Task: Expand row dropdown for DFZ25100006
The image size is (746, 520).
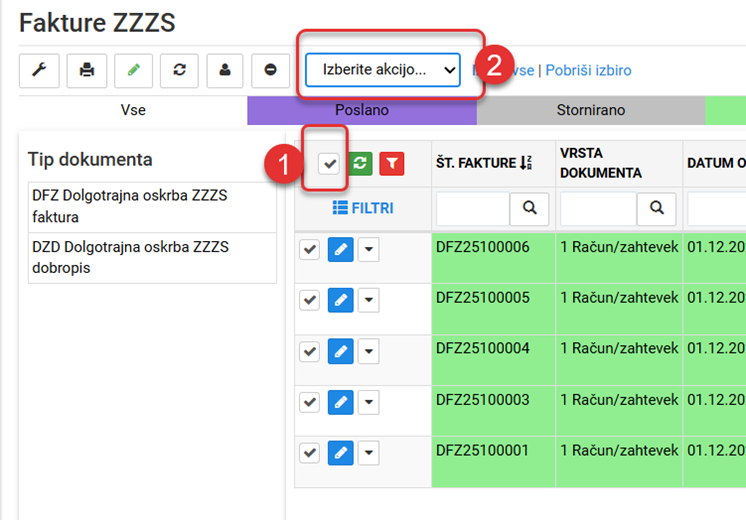Action: coord(369,249)
